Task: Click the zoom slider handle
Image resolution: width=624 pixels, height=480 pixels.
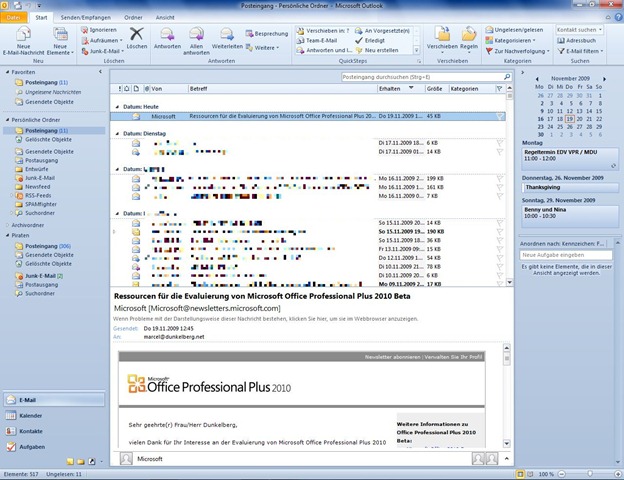Action: [x=590, y=474]
